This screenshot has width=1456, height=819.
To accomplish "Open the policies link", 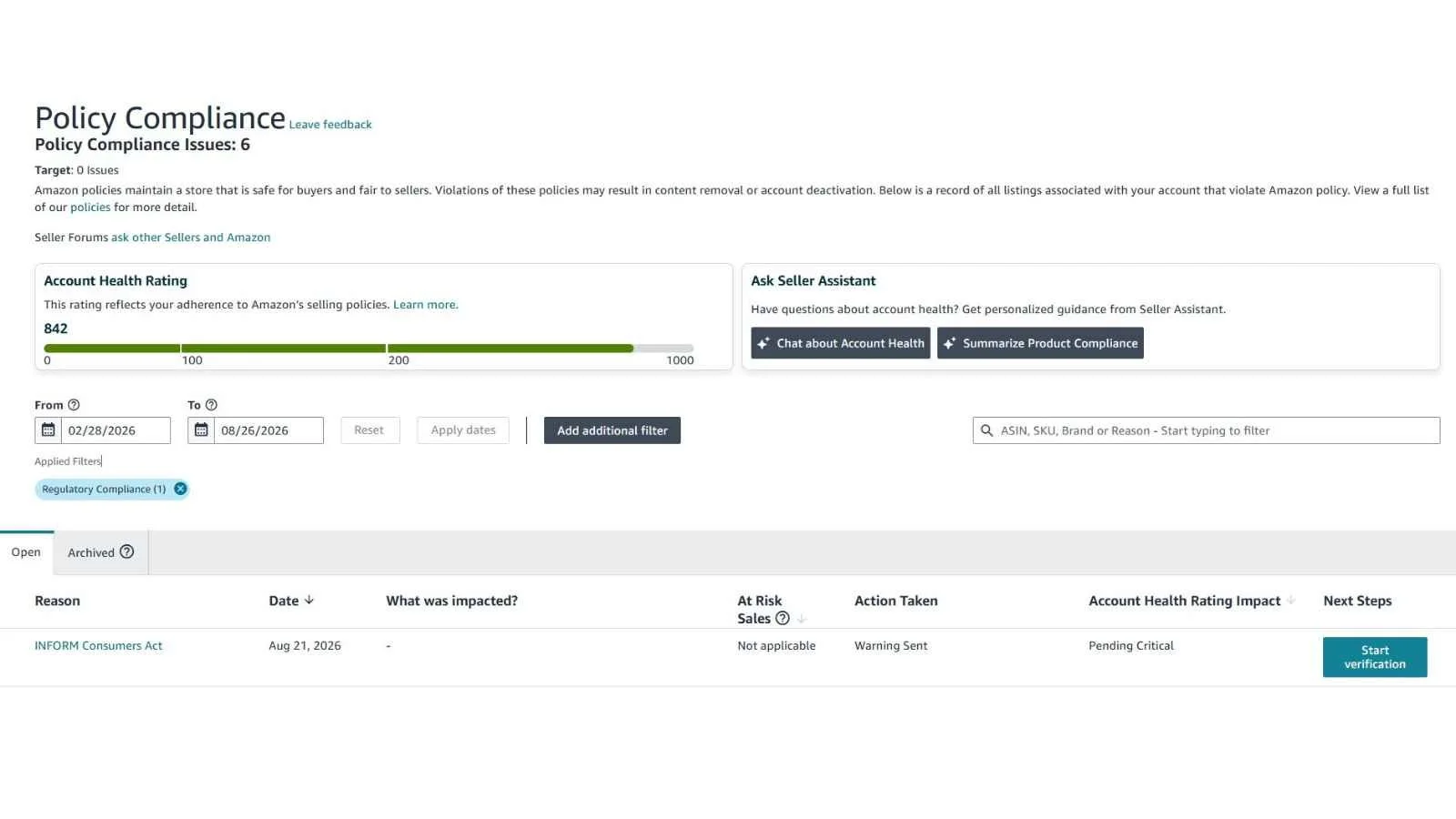I will [x=90, y=207].
